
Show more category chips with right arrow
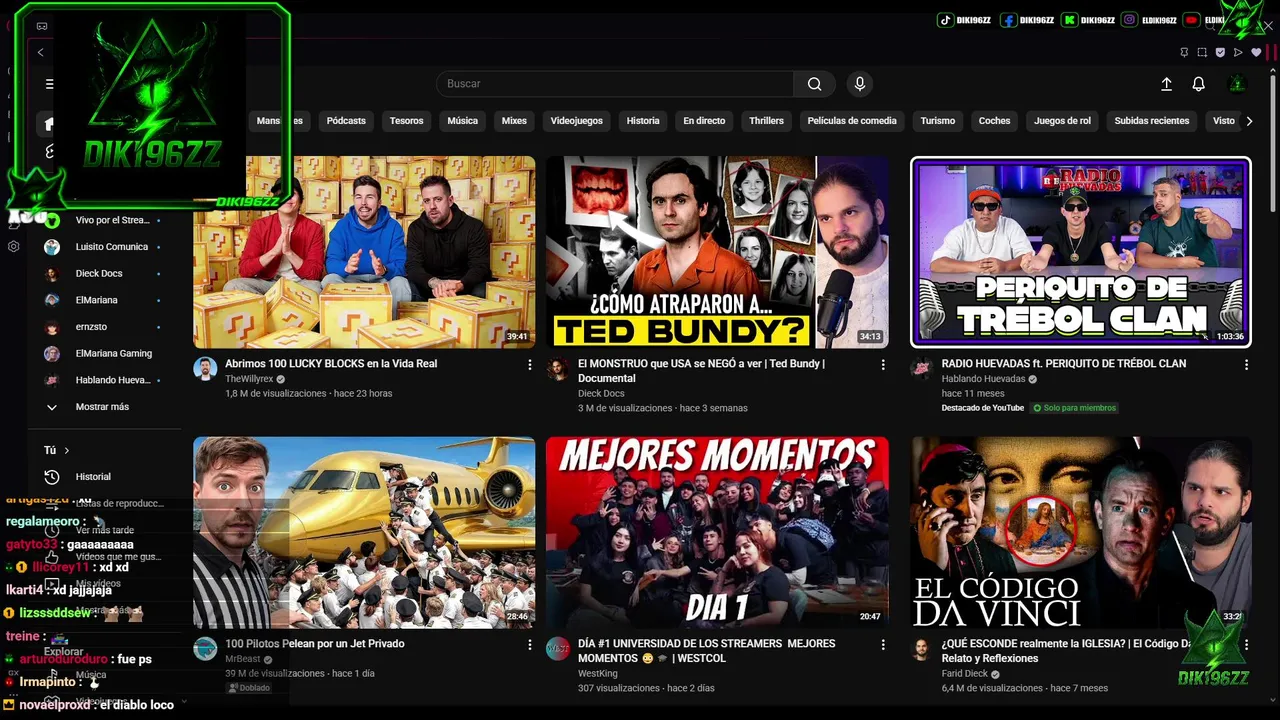coord(1249,121)
